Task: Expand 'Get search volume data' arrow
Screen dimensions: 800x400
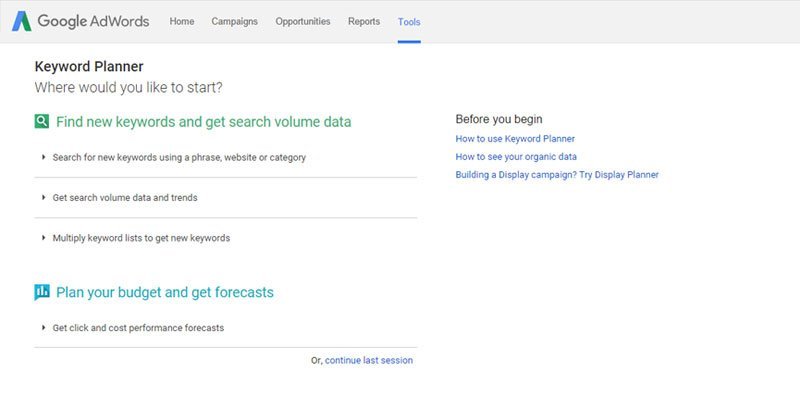Action: tap(44, 197)
